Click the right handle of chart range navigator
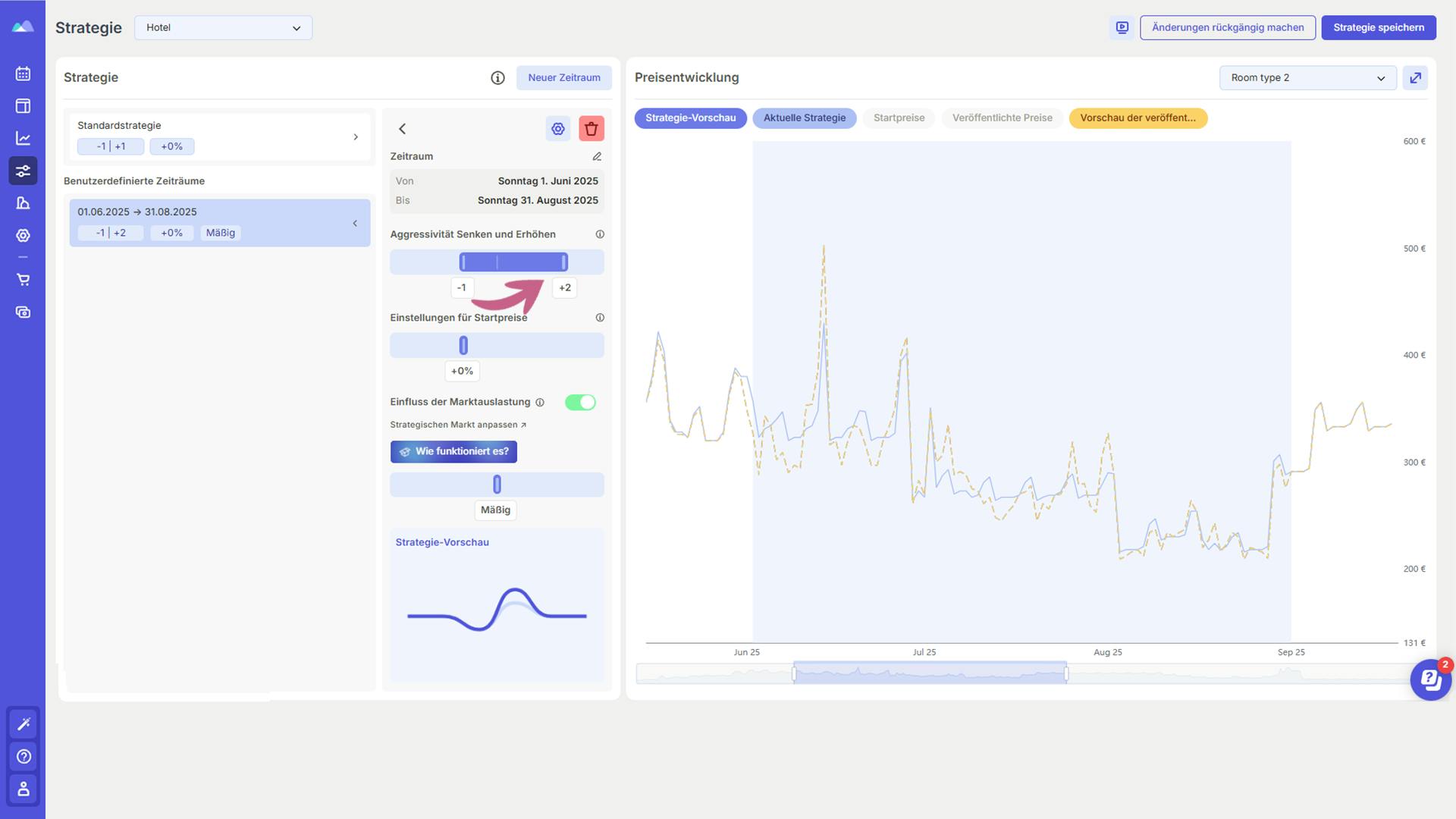1456x819 pixels. point(1066,673)
